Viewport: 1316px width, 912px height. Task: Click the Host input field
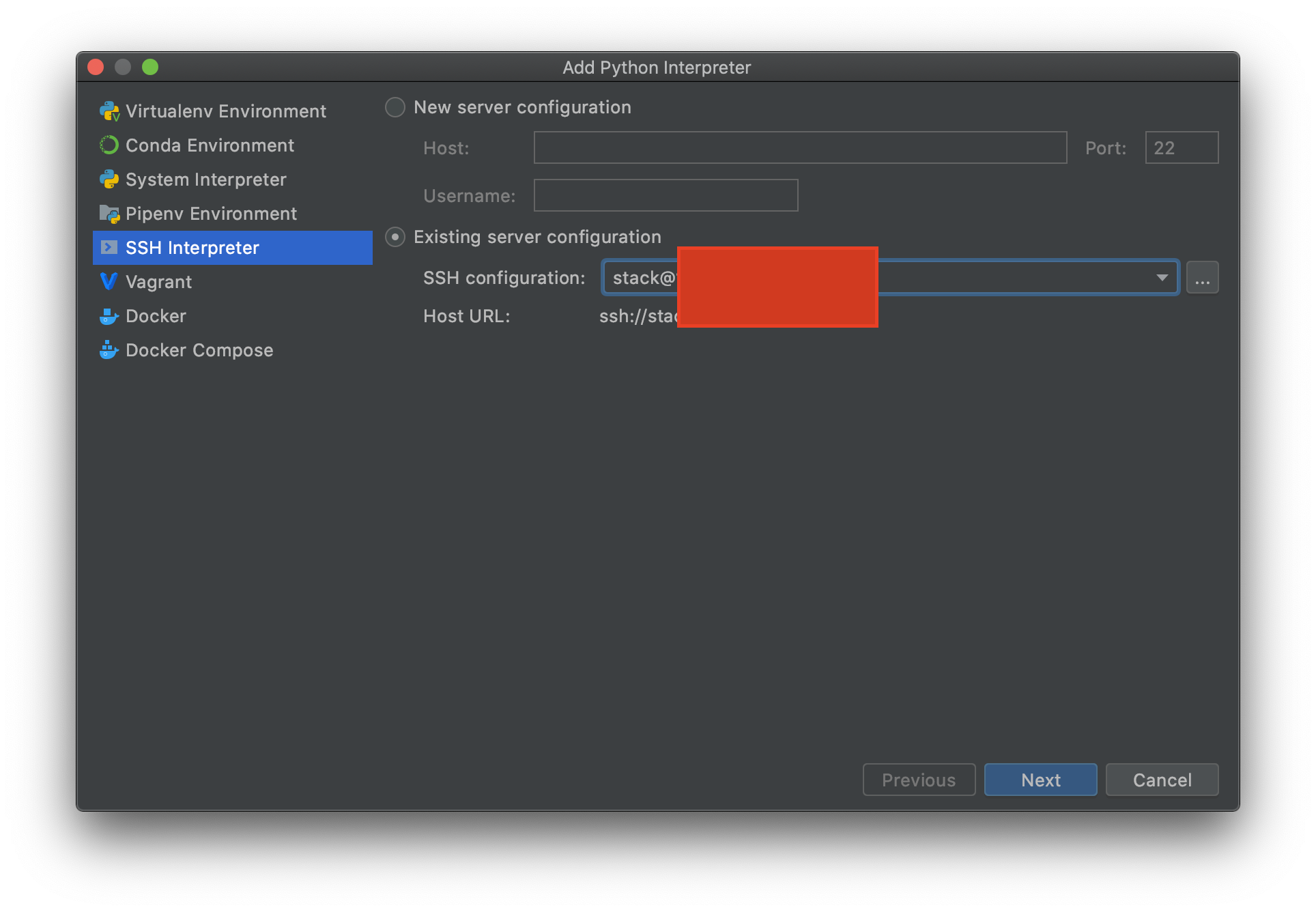pos(800,147)
